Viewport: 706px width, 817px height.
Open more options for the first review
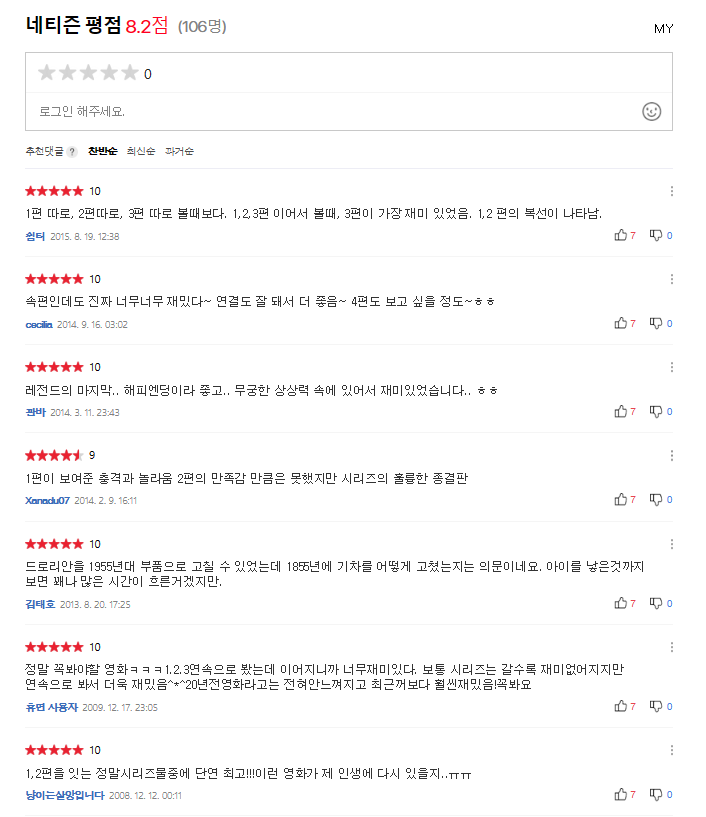tap(672, 191)
